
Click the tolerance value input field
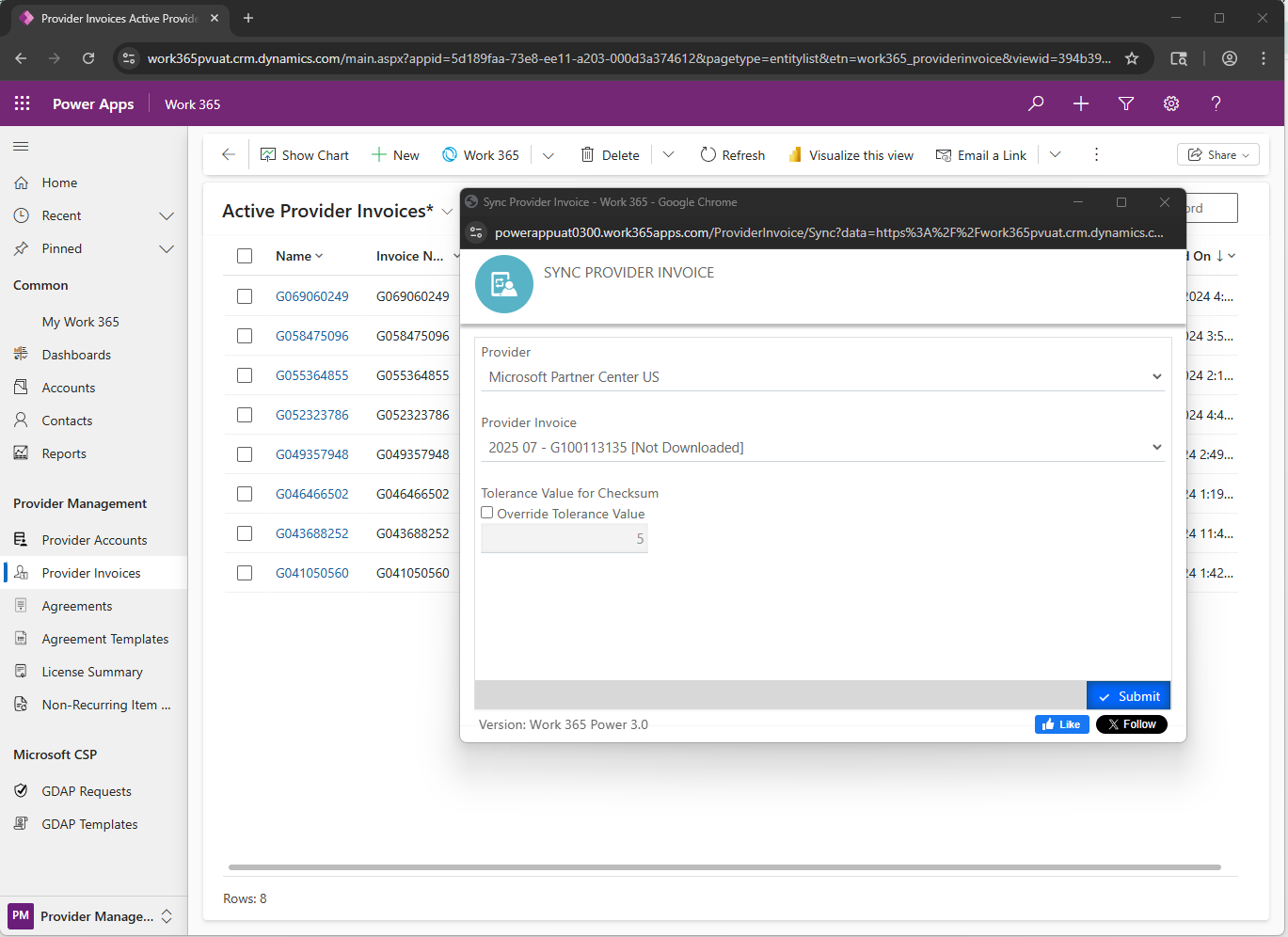point(564,539)
